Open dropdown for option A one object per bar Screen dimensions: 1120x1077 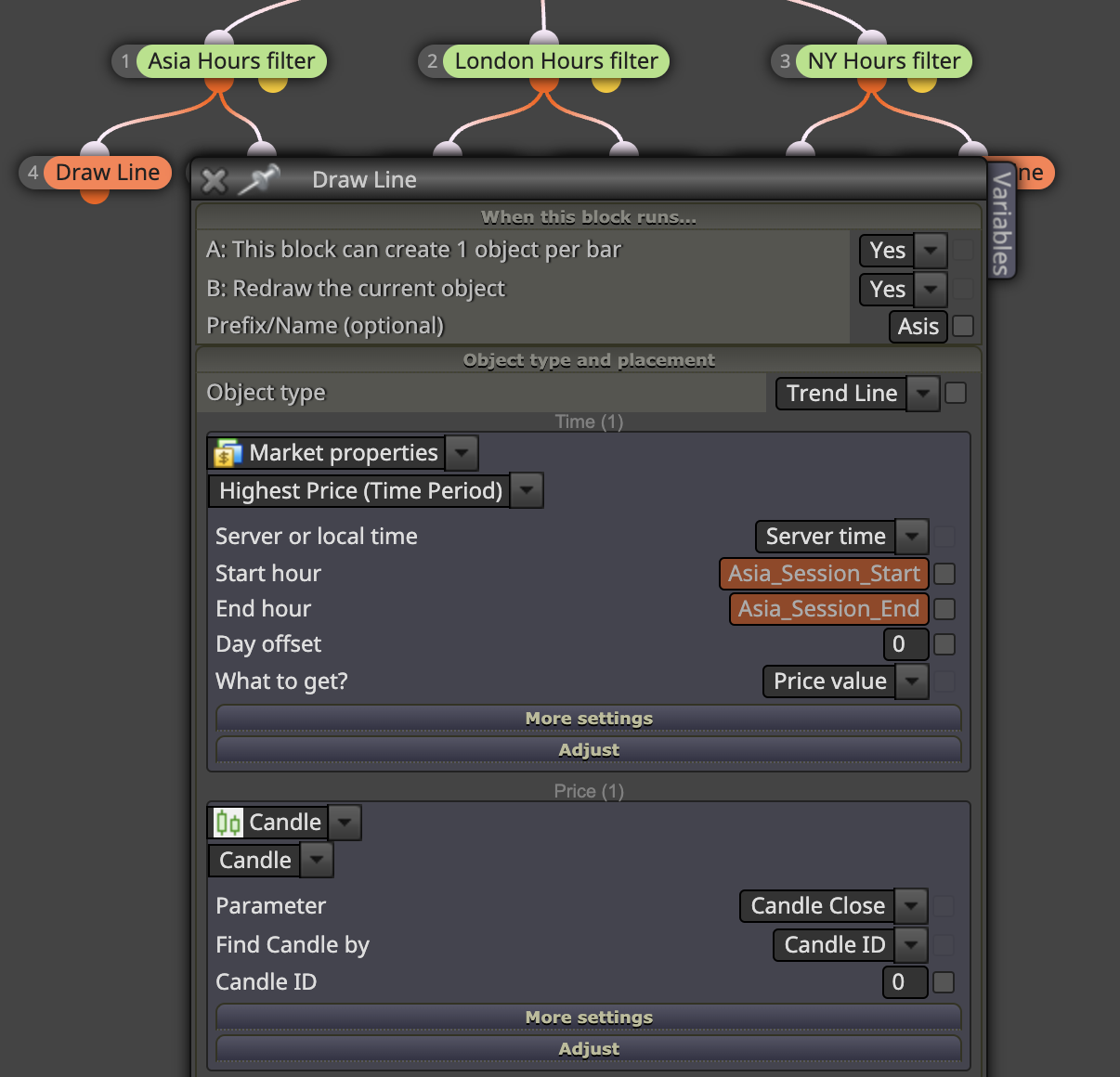[931, 251]
